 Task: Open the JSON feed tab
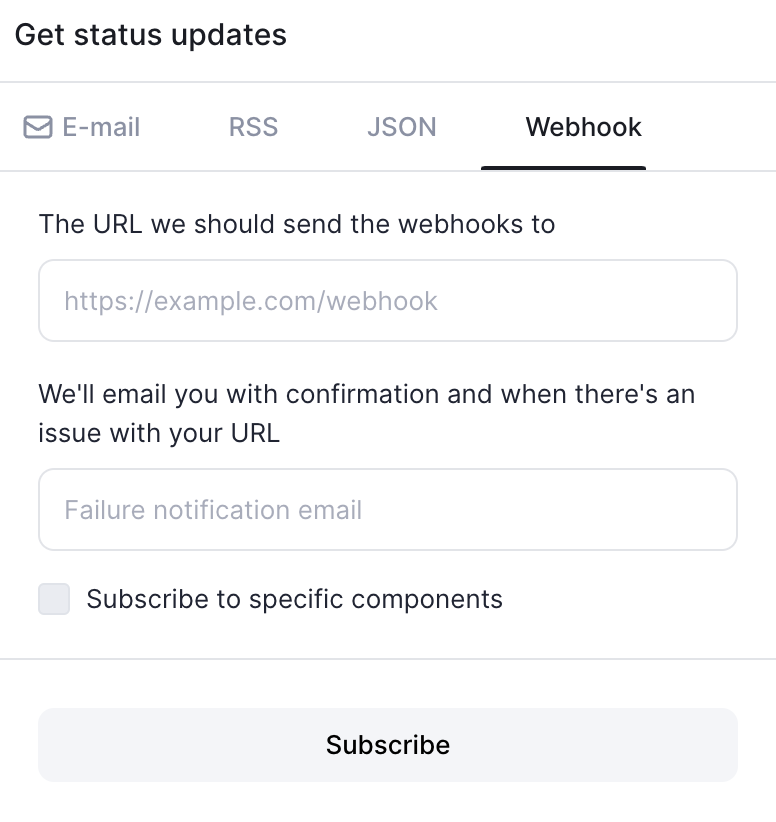pyautogui.click(x=402, y=127)
